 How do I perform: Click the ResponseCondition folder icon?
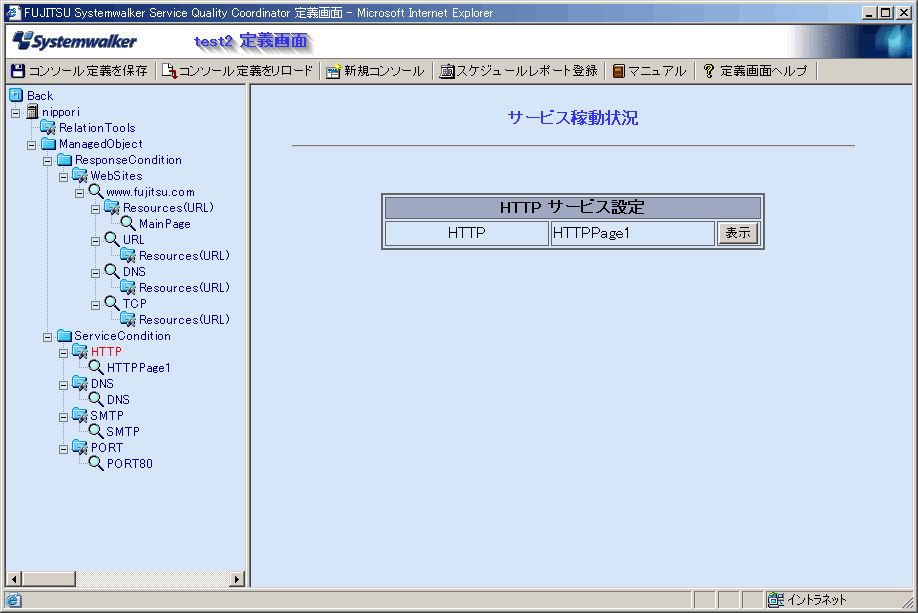tap(64, 159)
